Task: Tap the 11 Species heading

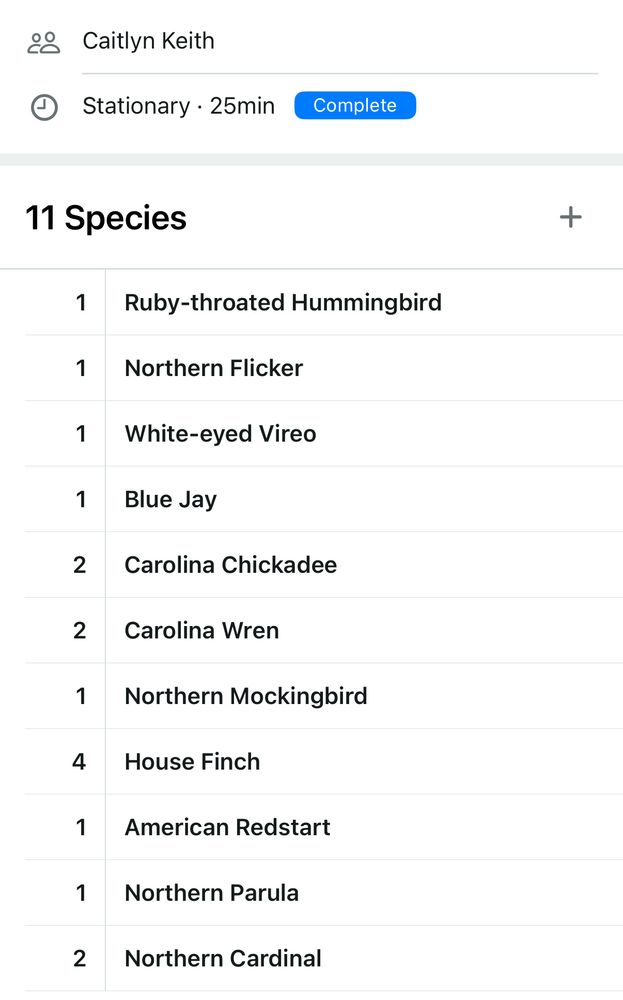Action: coord(106,218)
